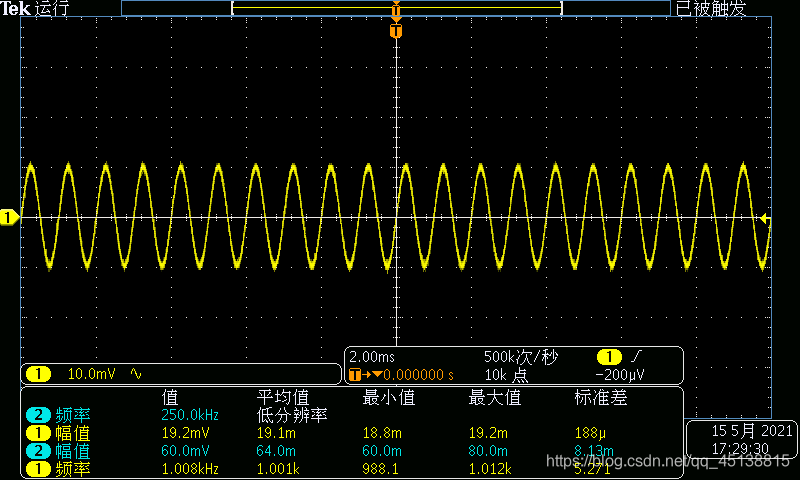Click the 平均值 column header

pyautogui.click(x=283, y=397)
